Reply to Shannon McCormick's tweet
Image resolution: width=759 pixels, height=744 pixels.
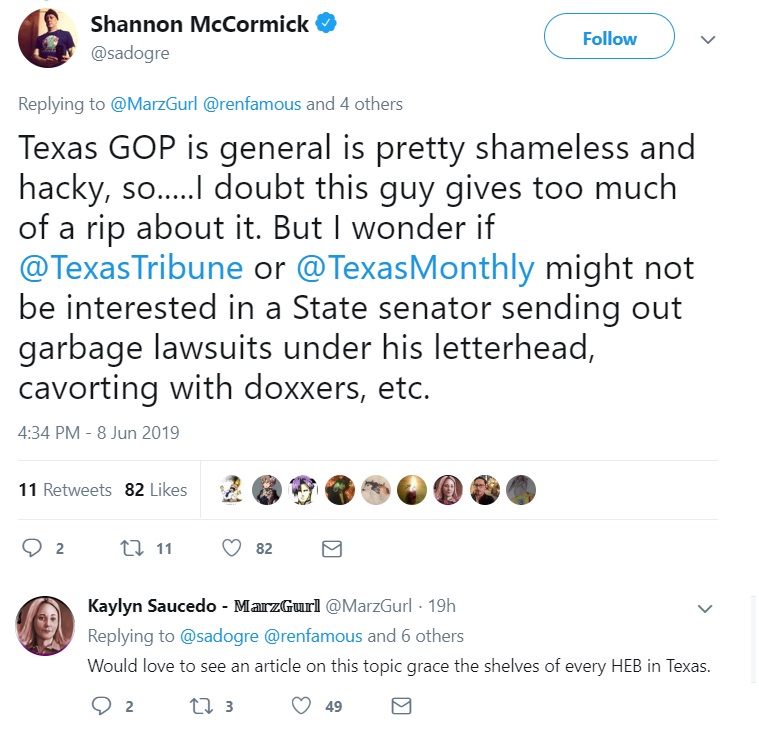pyautogui.click(x=32, y=548)
